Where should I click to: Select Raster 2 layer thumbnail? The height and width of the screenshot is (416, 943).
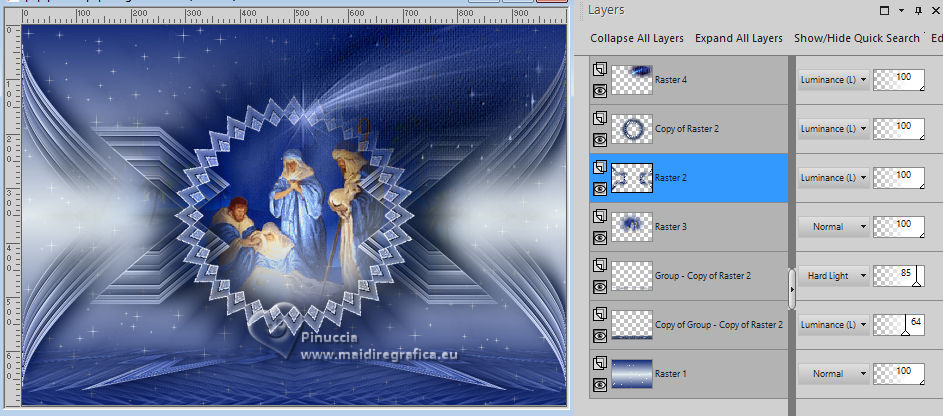point(632,178)
